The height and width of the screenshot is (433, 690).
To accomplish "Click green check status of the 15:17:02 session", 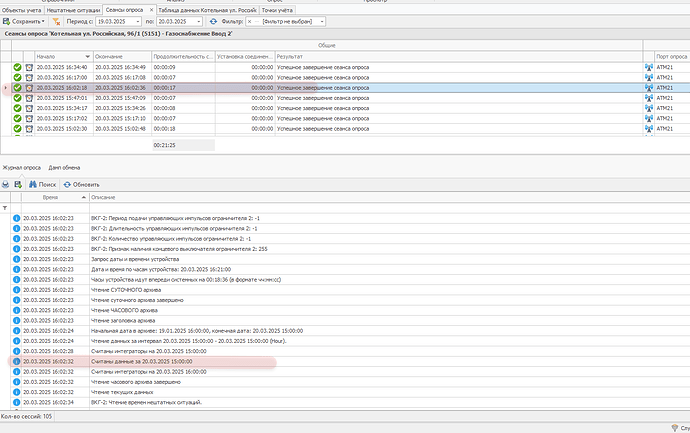I will pos(17,118).
